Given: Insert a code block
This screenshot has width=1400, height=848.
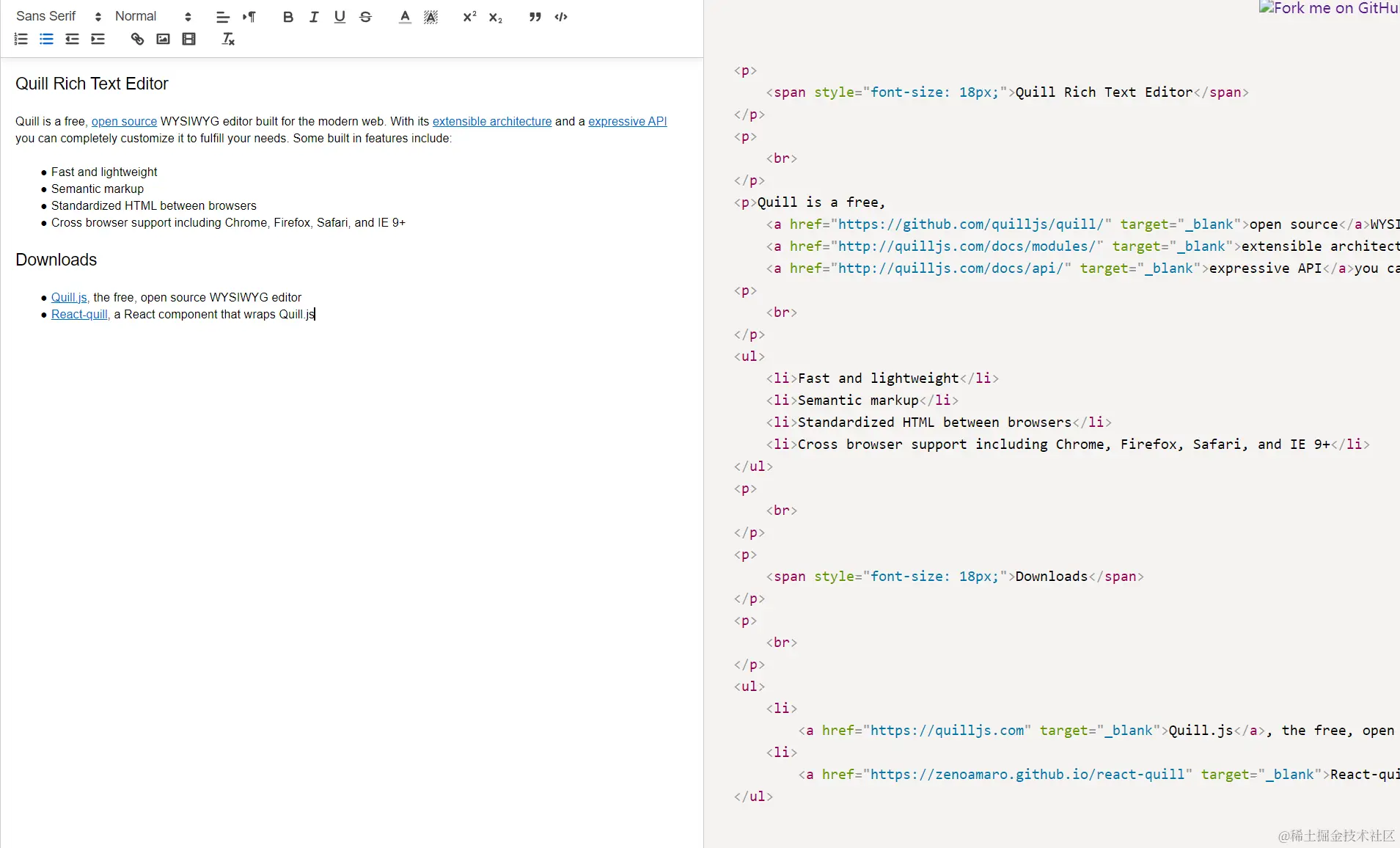Looking at the screenshot, I should click(x=561, y=17).
